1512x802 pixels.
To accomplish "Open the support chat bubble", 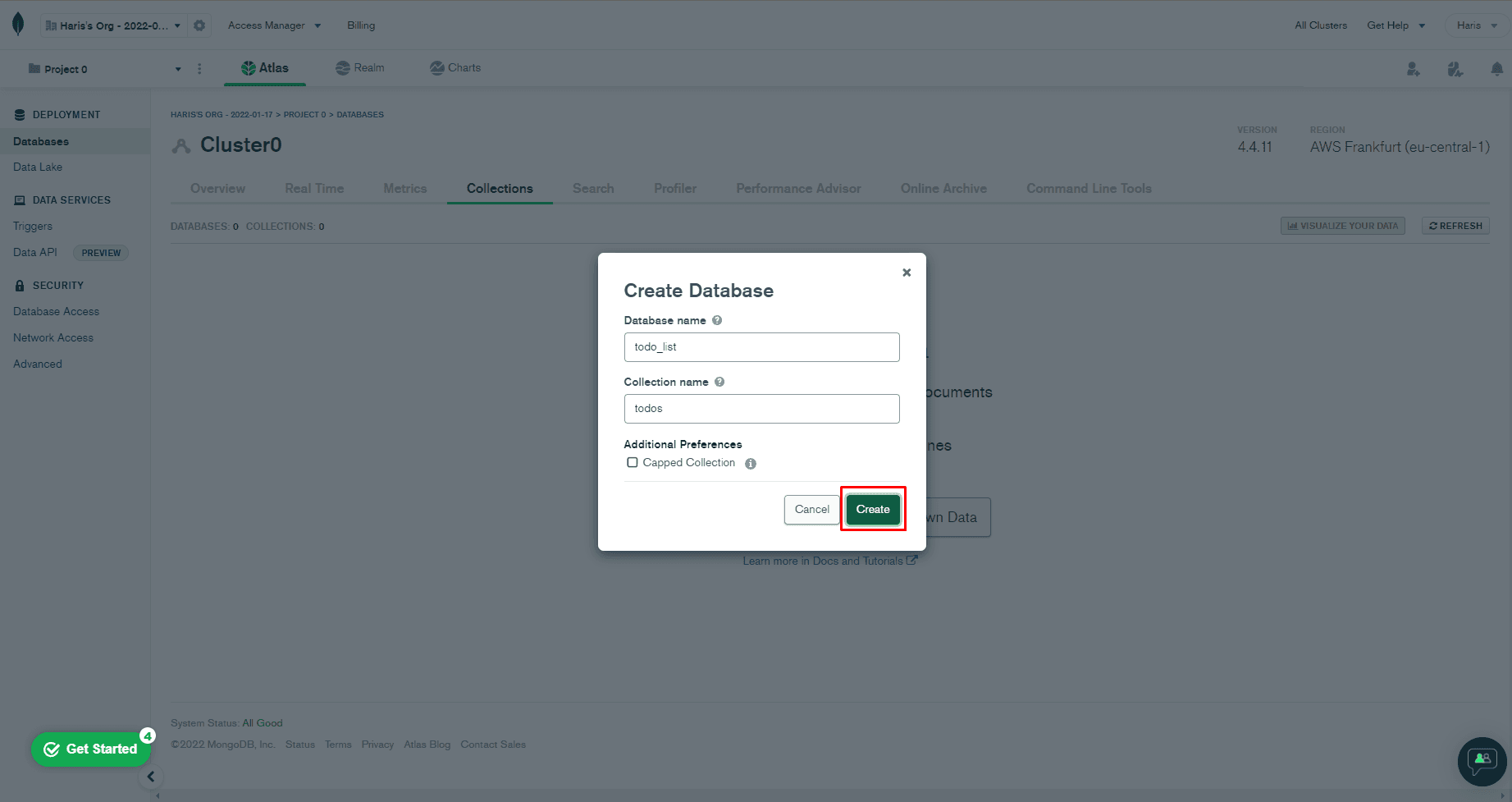I will tap(1482, 761).
